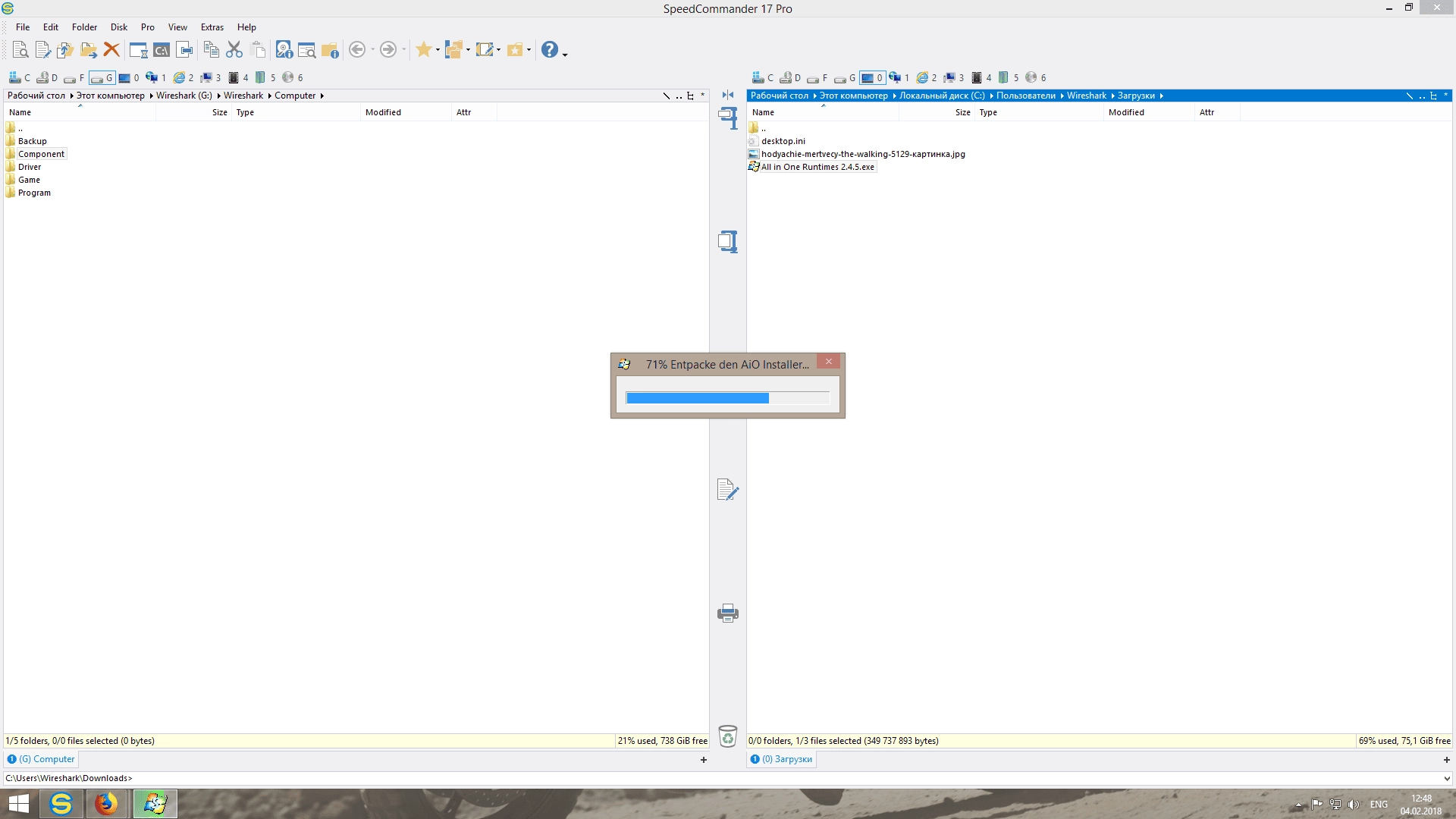
Task: Click the Paste clipboard icon
Action: click(x=258, y=50)
